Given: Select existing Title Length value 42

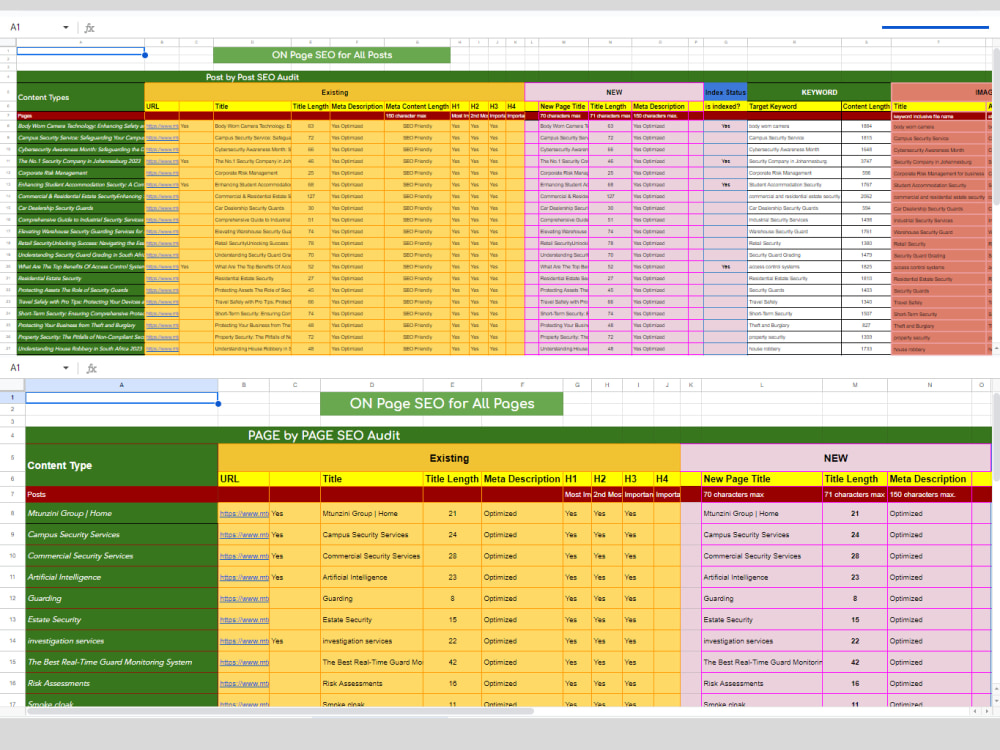Looking at the screenshot, I should [x=452, y=662].
